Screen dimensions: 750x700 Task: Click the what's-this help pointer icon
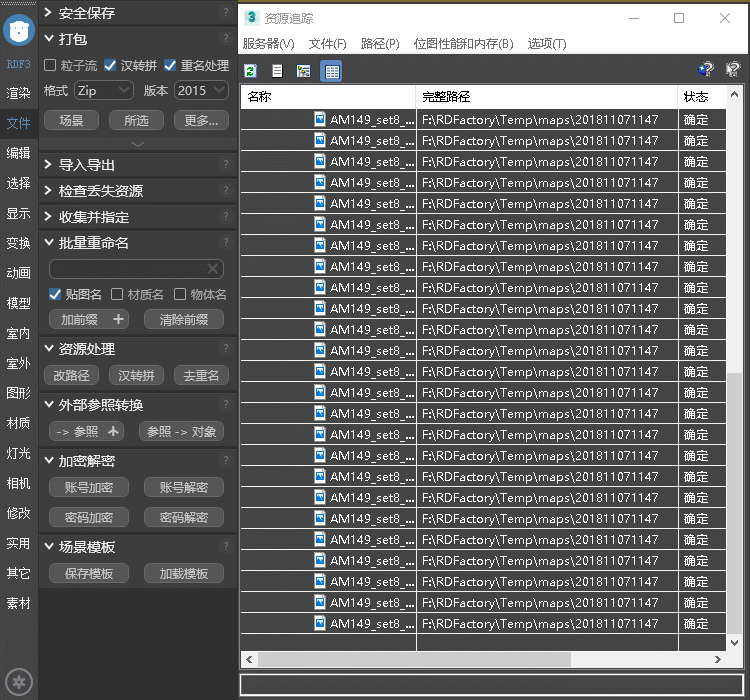click(733, 69)
